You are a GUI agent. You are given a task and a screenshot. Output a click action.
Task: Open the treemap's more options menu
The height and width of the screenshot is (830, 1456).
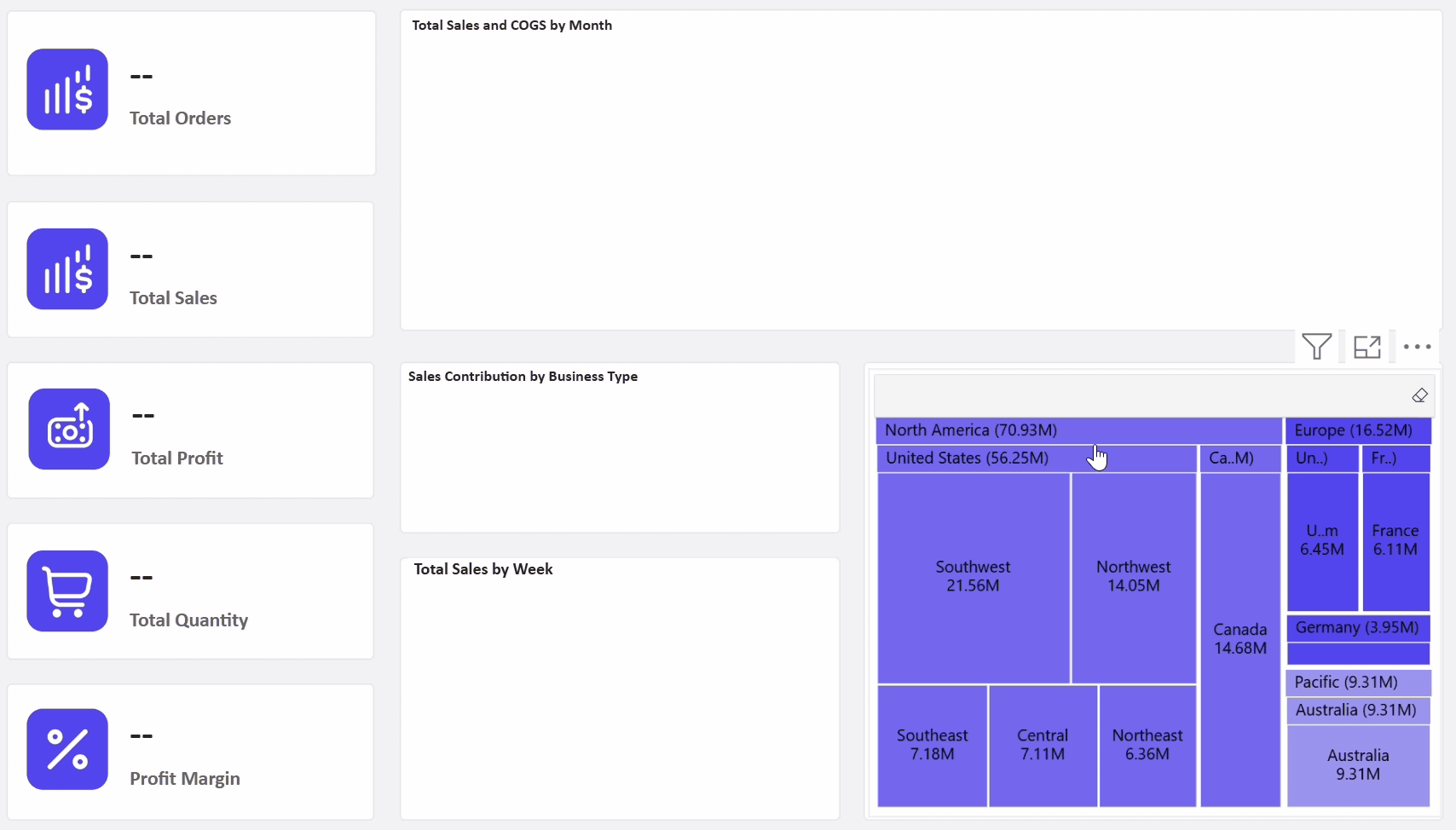[x=1417, y=347]
